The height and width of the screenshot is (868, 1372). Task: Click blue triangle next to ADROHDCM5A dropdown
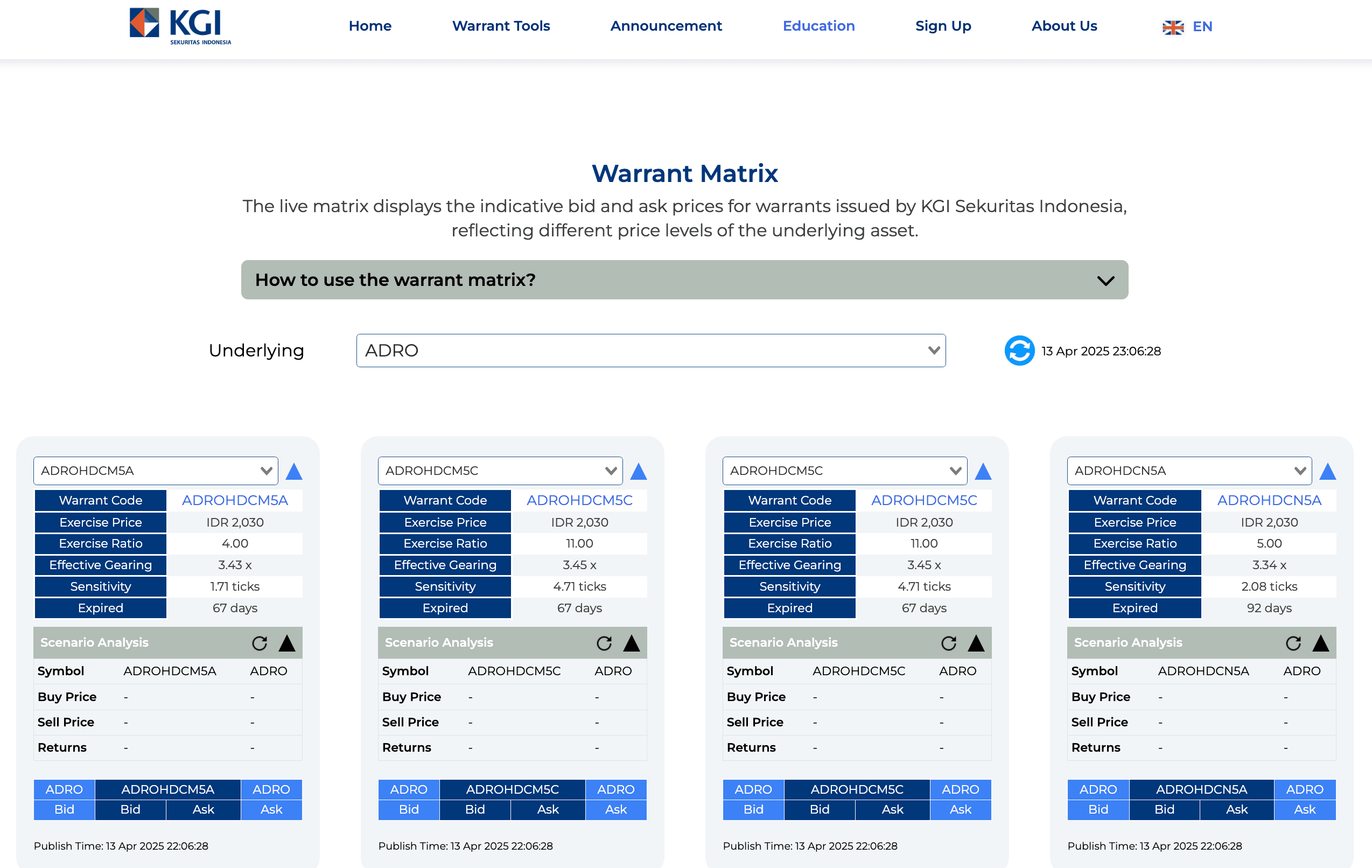(294, 471)
